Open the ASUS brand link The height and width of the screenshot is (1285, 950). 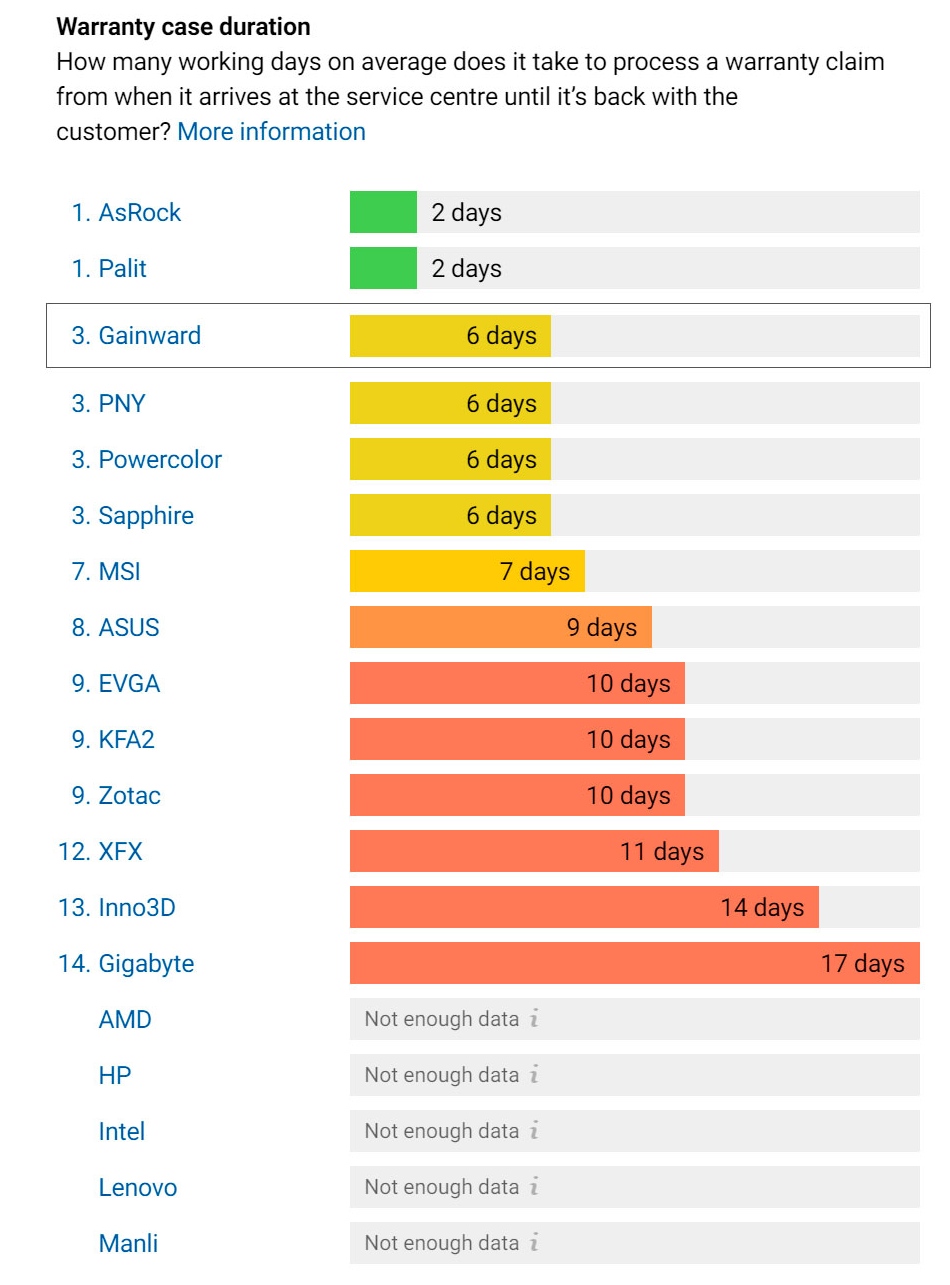click(128, 628)
